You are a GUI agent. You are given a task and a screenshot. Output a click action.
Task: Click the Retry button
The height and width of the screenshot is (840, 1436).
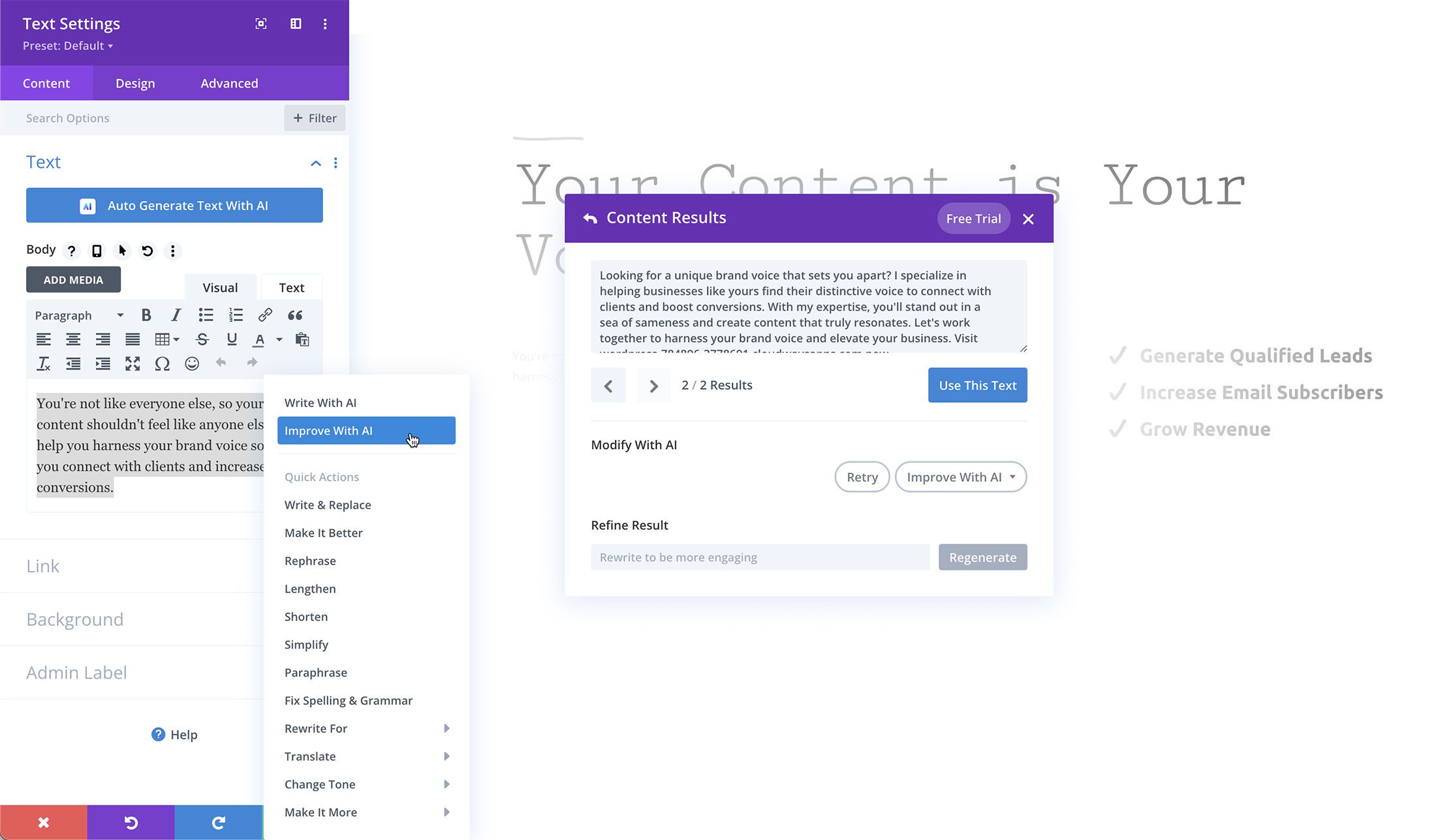pos(861,476)
